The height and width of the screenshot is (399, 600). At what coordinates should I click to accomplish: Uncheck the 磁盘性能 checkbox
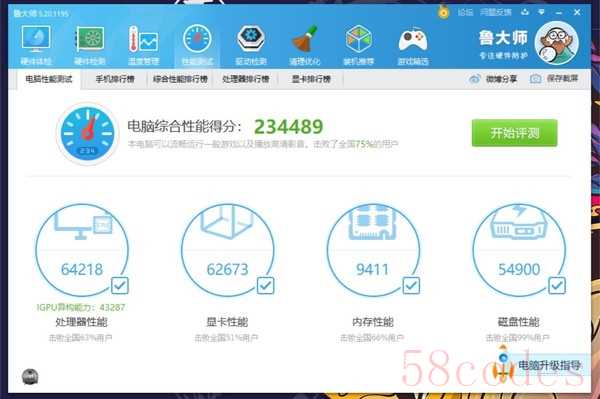coord(557,285)
